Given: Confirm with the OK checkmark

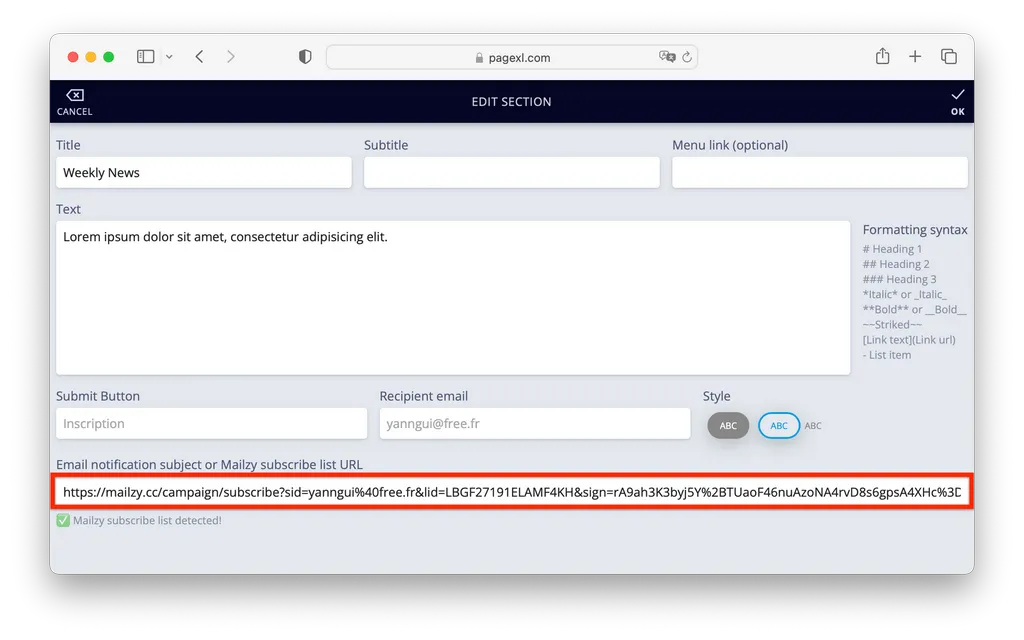Looking at the screenshot, I should tap(957, 95).
